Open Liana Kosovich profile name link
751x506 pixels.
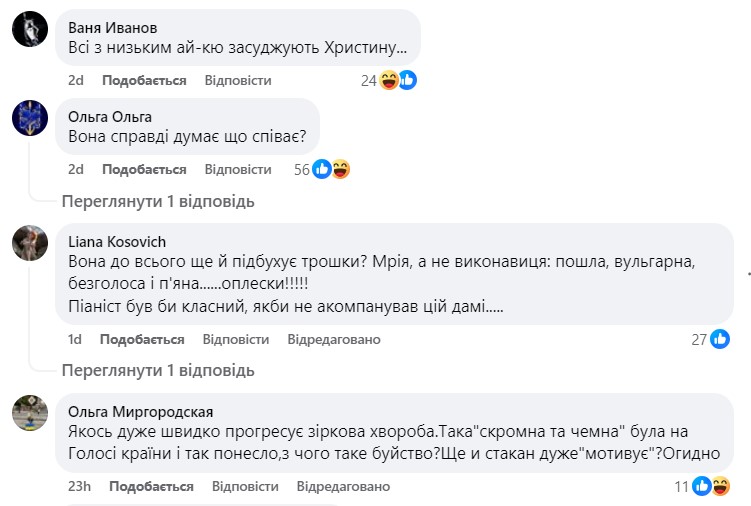tap(117, 241)
